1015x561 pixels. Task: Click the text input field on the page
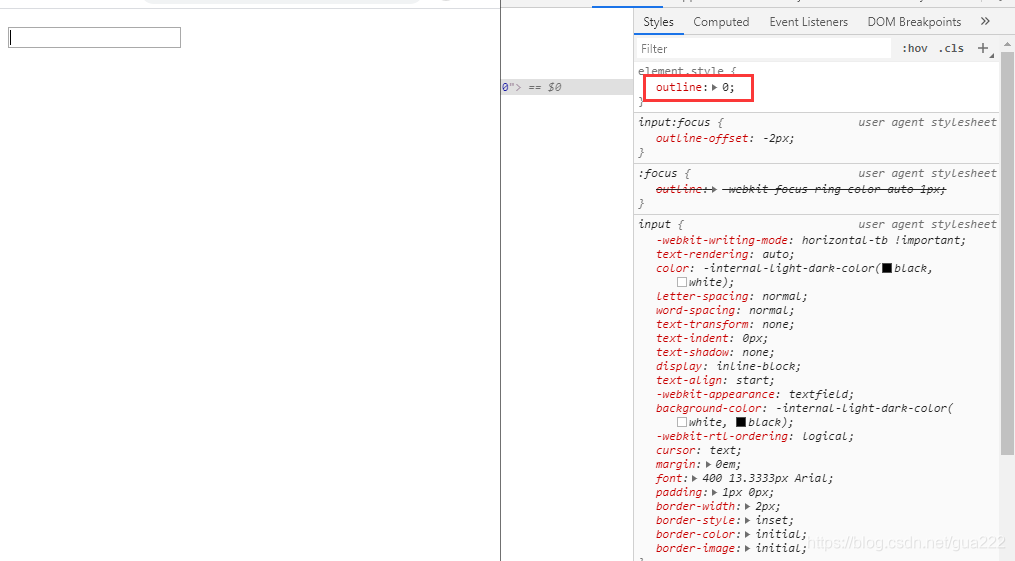pyautogui.click(x=95, y=38)
